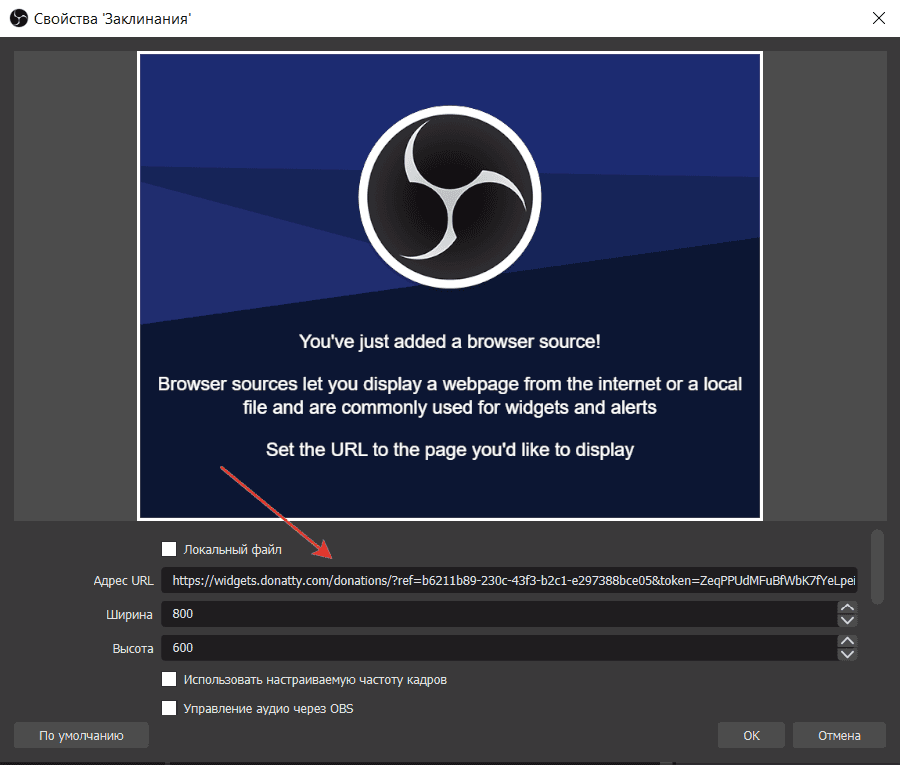Image resolution: width=900 pixels, height=765 pixels.
Task: Click the Адрес URL input field
Action: tap(509, 581)
